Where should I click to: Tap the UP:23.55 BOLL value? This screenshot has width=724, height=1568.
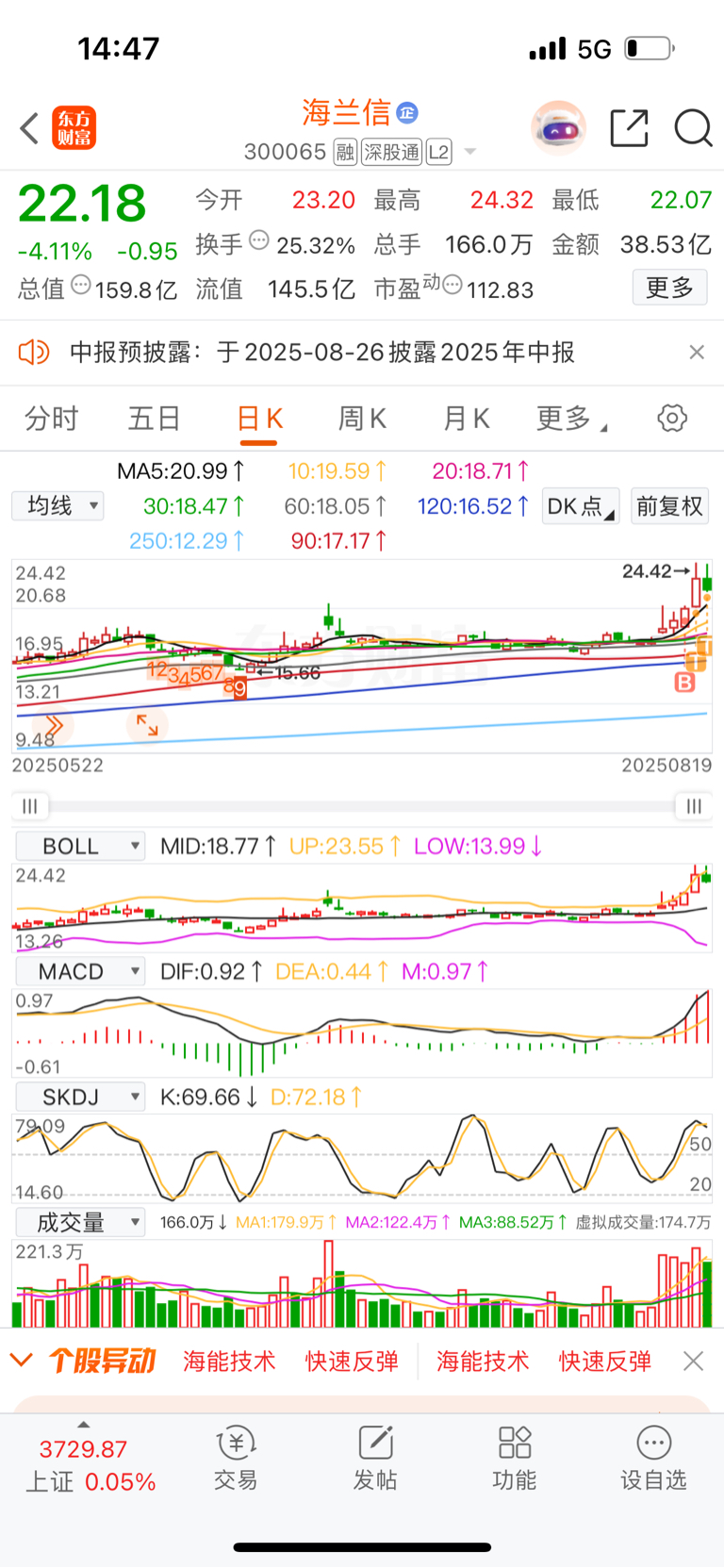coord(345,846)
